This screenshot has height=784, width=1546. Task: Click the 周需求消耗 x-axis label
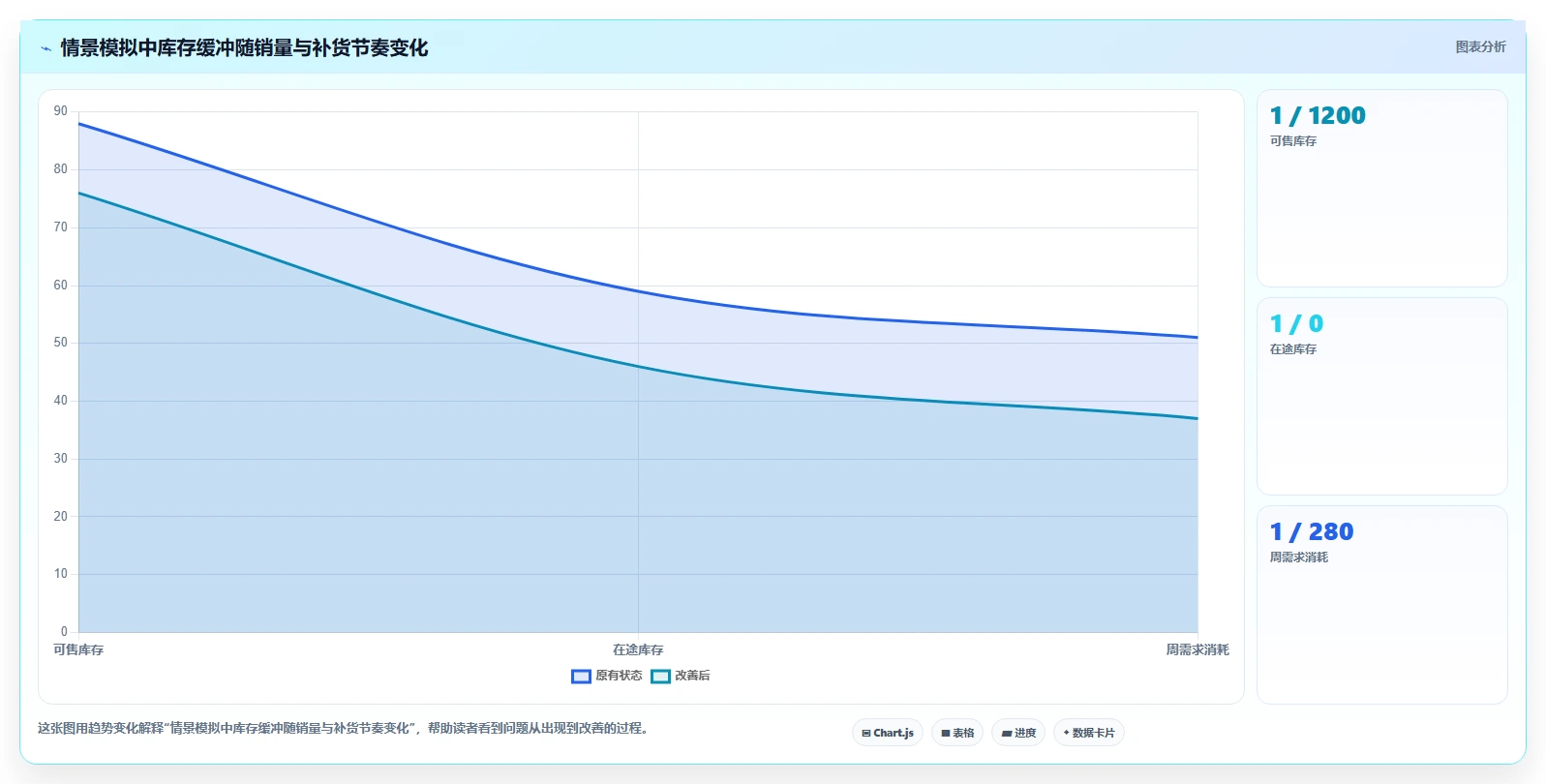point(1197,649)
